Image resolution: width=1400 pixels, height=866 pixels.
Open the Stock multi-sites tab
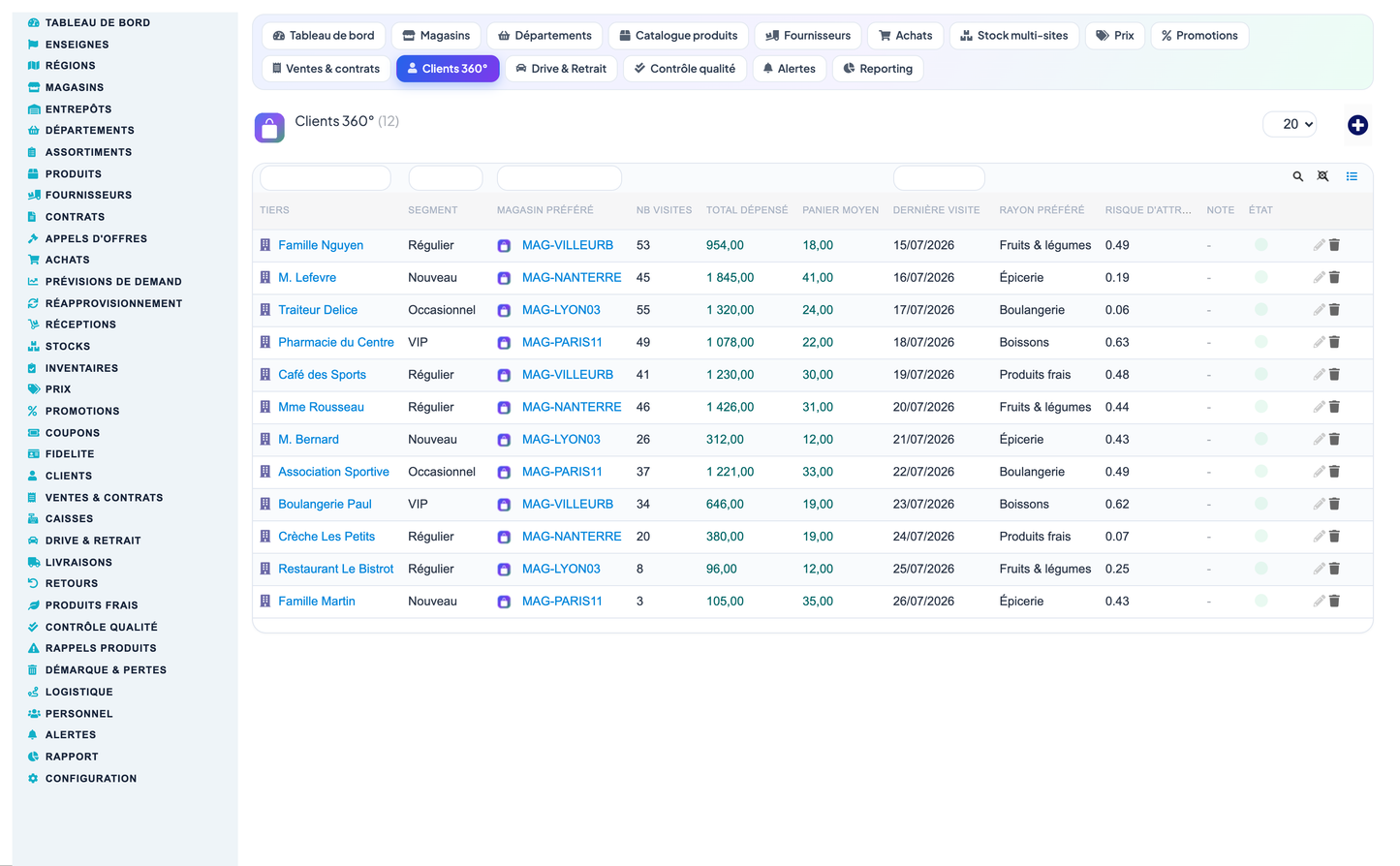pyautogui.click(x=1014, y=36)
